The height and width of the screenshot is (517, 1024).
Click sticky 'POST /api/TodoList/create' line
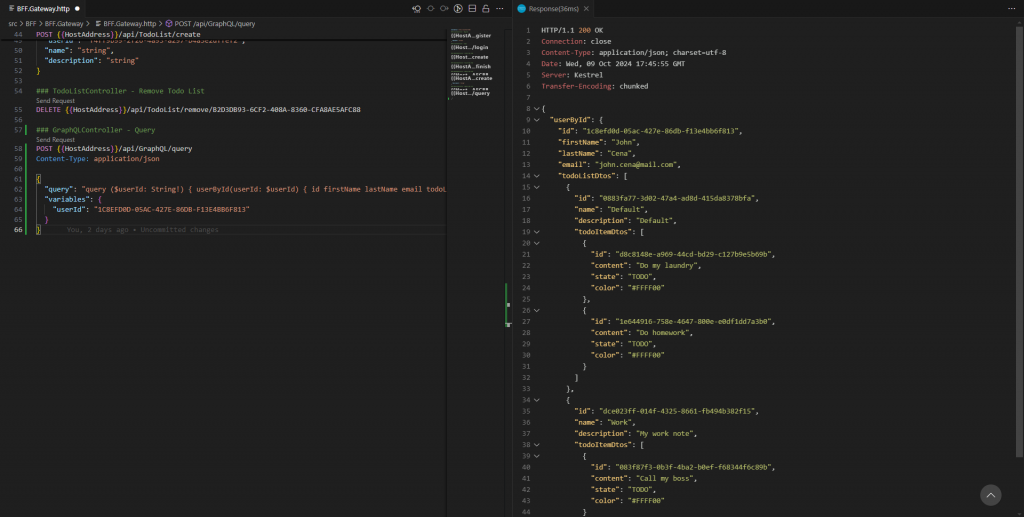pyautogui.click(x=118, y=35)
